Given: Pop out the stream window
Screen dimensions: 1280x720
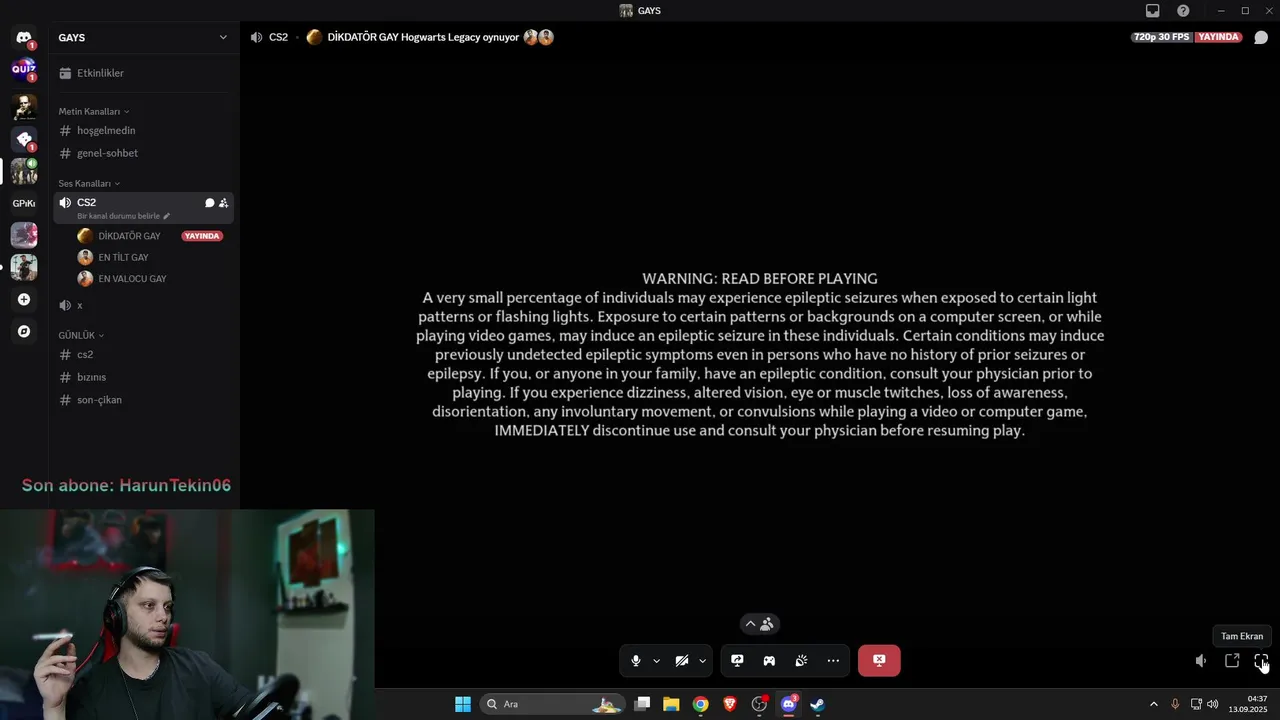Looking at the screenshot, I should (1232, 661).
